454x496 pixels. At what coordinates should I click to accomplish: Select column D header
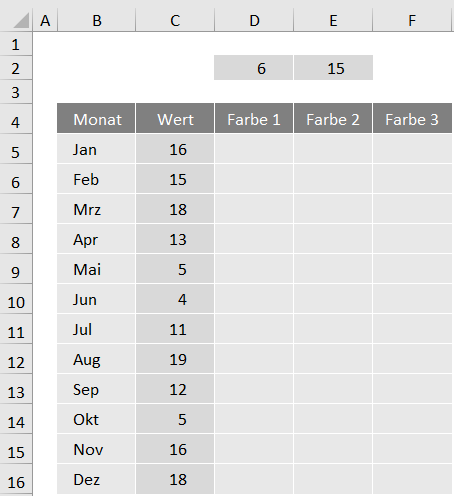click(x=254, y=21)
